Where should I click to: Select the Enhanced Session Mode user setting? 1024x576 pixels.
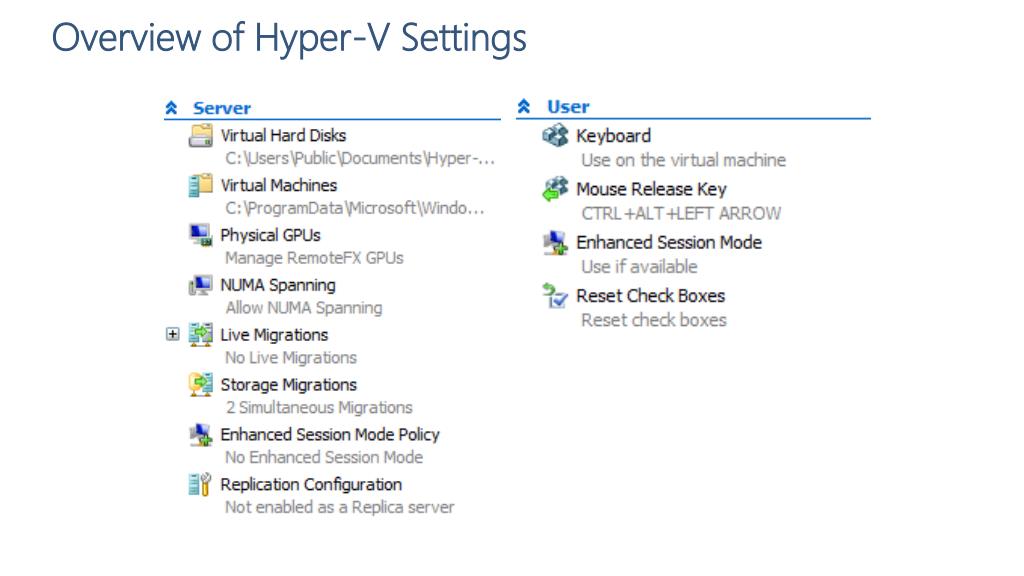click(669, 242)
